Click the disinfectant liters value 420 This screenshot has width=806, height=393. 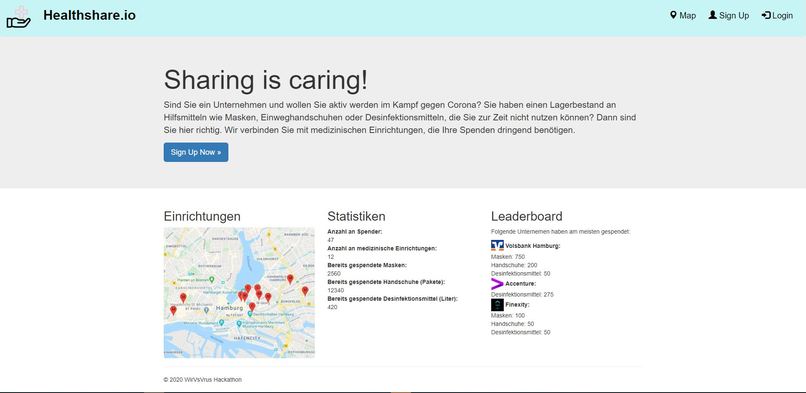(x=332, y=307)
